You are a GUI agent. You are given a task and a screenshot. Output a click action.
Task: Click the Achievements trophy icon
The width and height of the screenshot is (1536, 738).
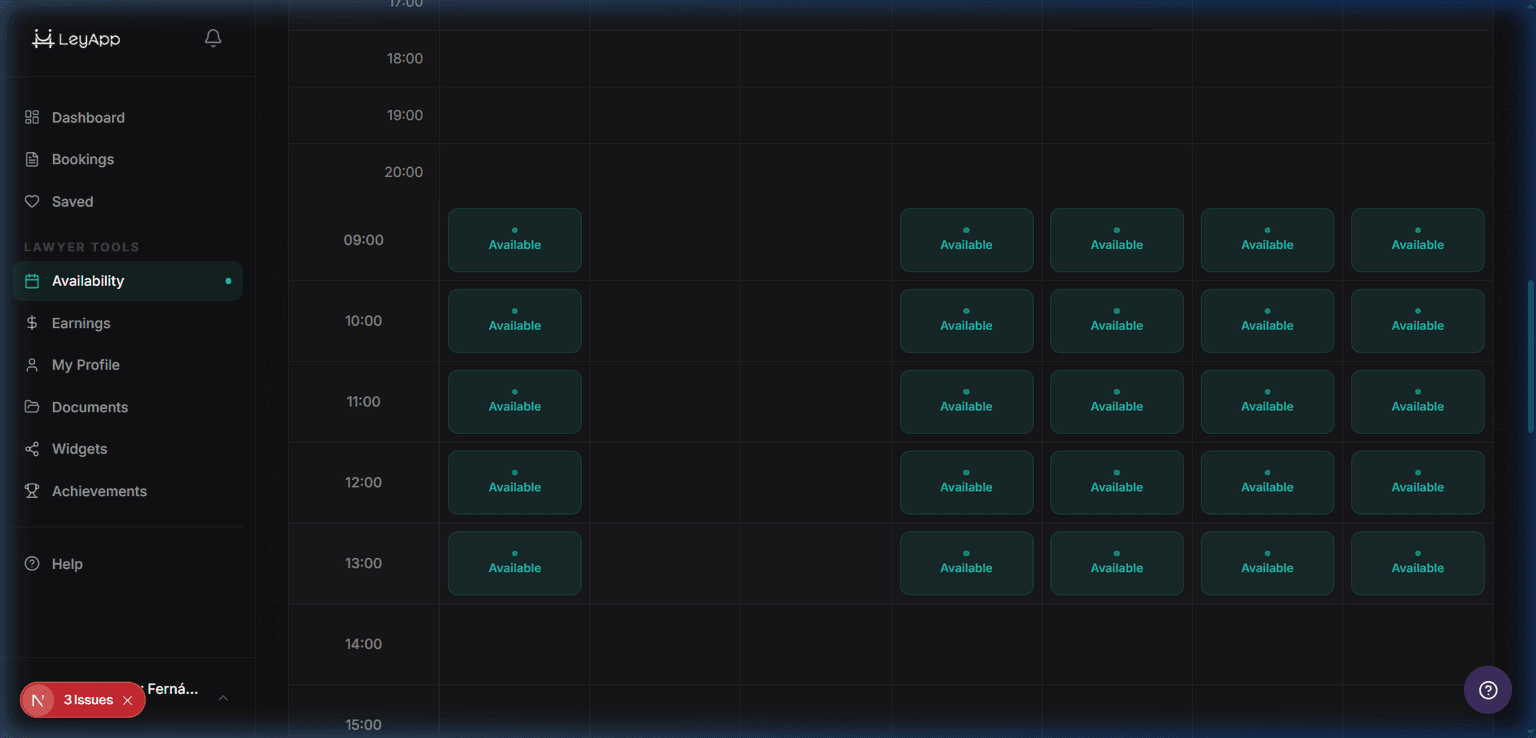31,490
